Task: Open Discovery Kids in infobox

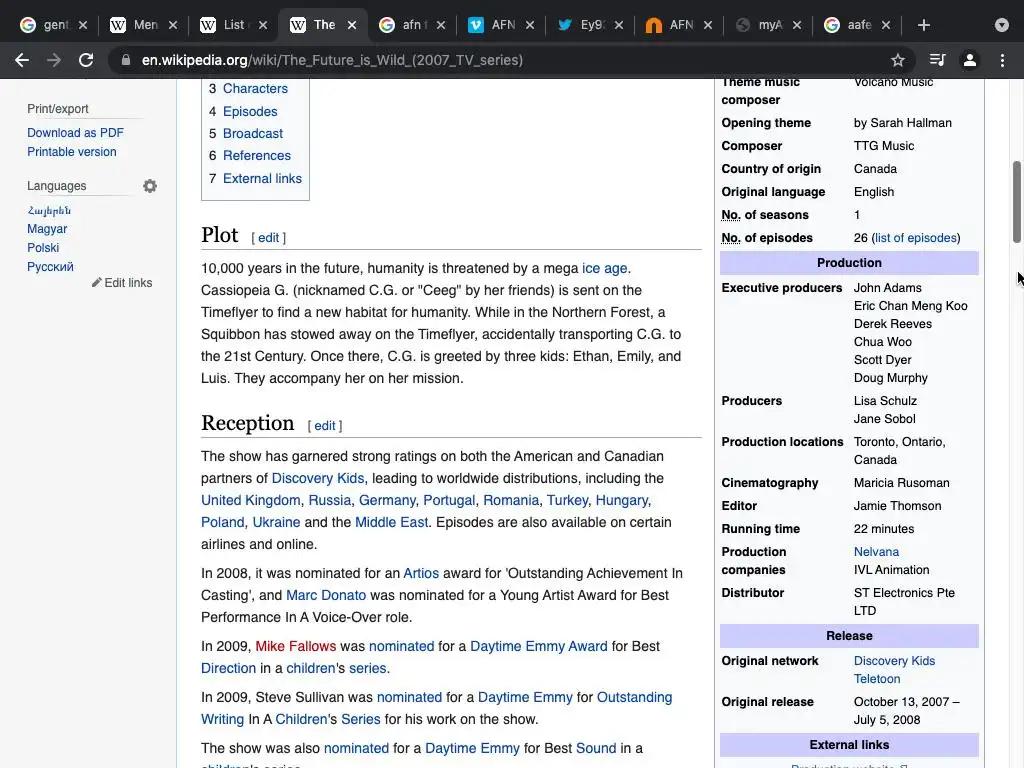Action: click(894, 661)
